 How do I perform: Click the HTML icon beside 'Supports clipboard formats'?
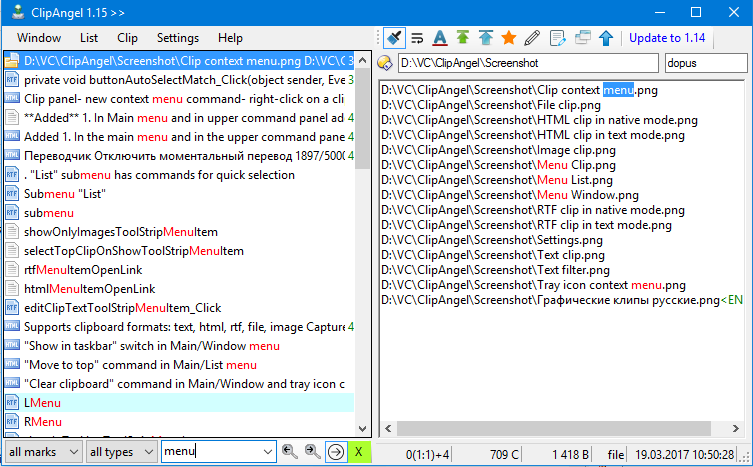point(12,327)
